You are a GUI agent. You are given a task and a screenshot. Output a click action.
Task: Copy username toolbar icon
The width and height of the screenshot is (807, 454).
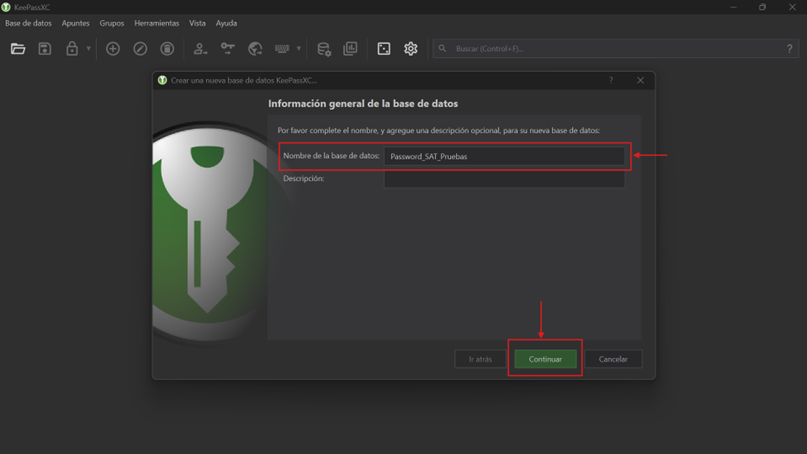(x=200, y=49)
